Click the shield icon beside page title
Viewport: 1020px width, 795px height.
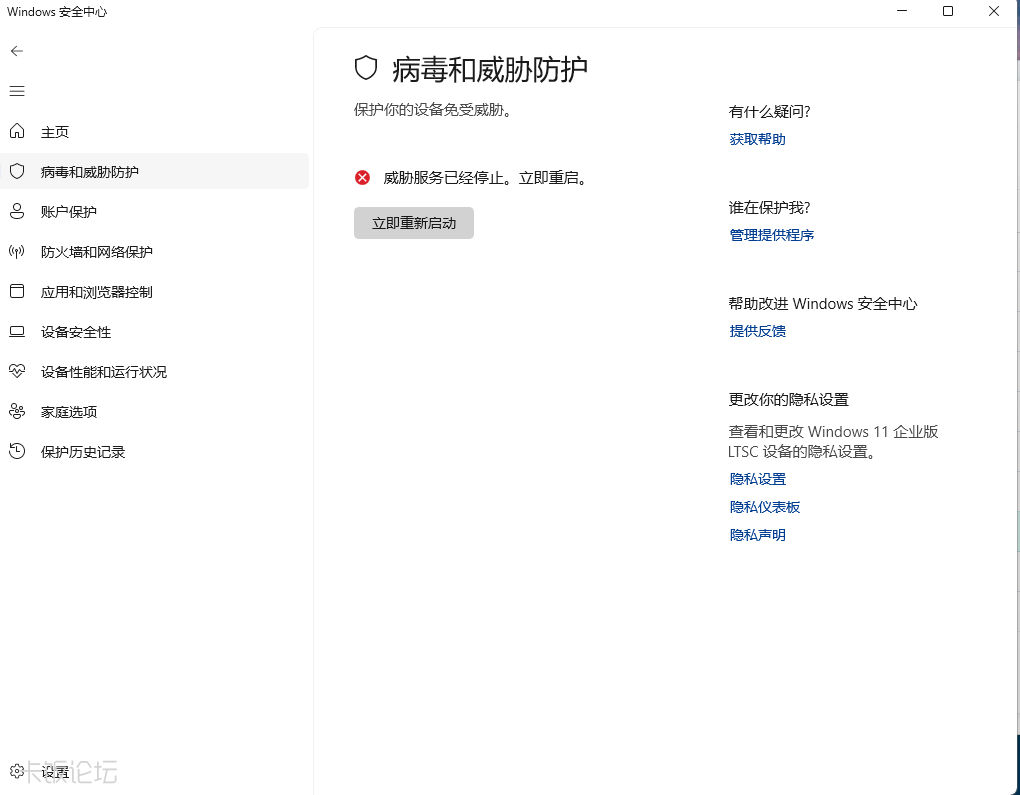pos(366,68)
